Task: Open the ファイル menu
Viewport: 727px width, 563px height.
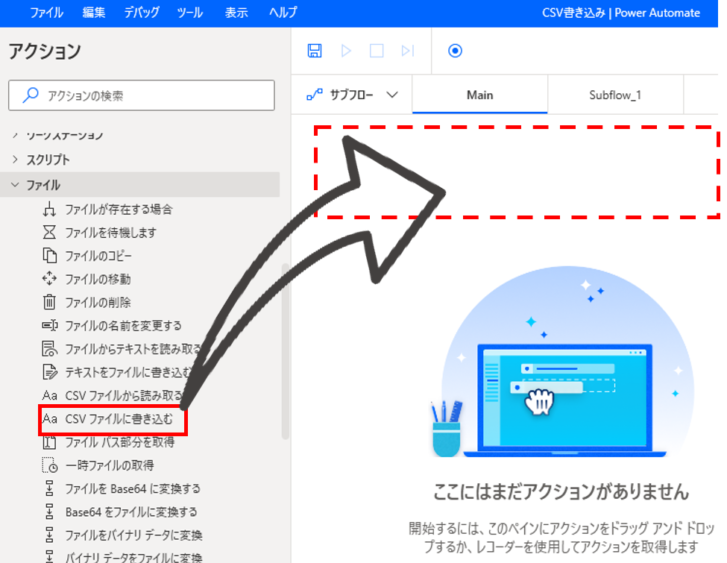Action: point(46,13)
